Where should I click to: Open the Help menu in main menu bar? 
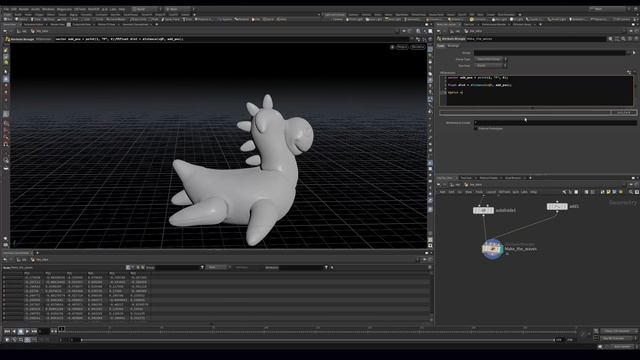pos(122,9)
